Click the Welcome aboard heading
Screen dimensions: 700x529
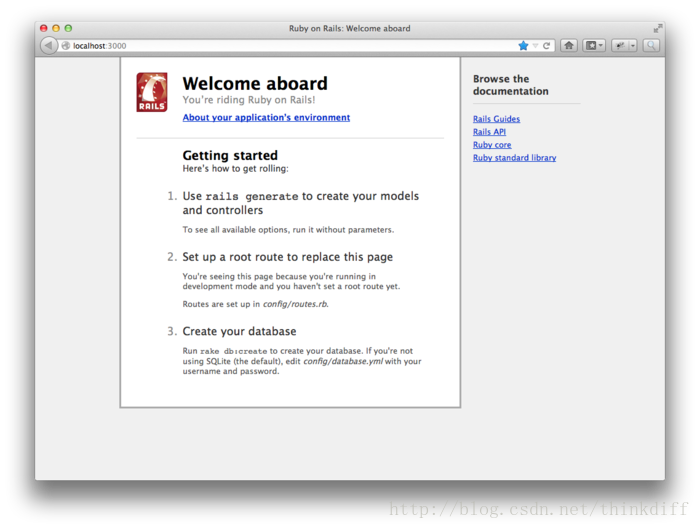coord(255,83)
